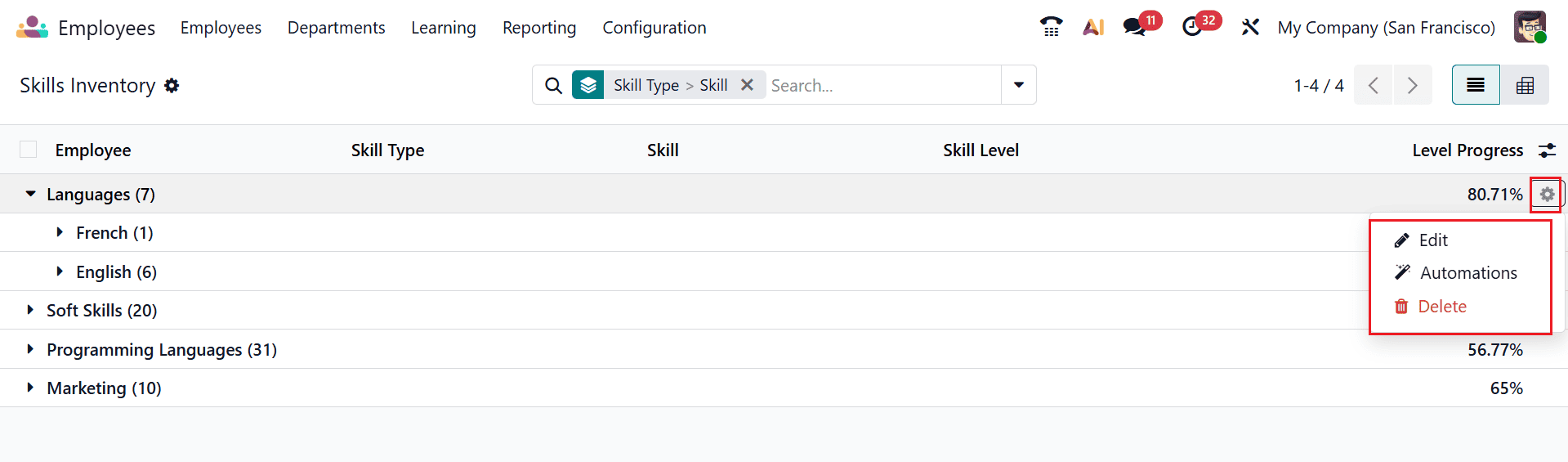Choose Delete from the group menu
The height and width of the screenshot is (462, 1568).
coord(1442,307)
